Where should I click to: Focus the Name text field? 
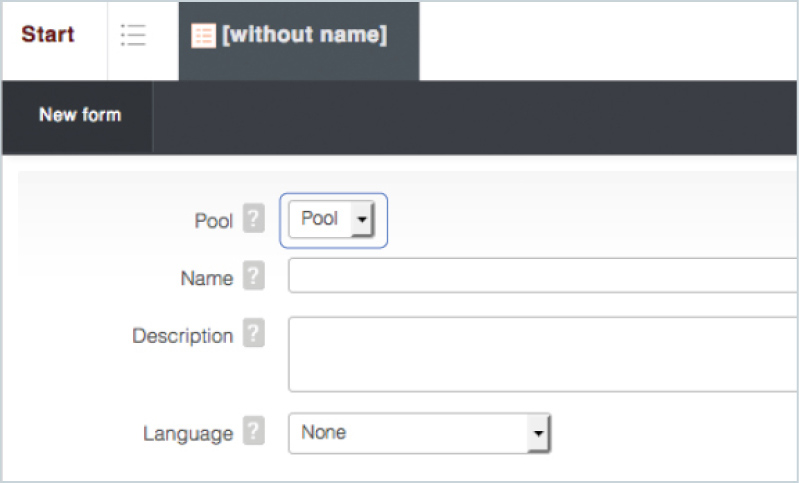[540, 276]
